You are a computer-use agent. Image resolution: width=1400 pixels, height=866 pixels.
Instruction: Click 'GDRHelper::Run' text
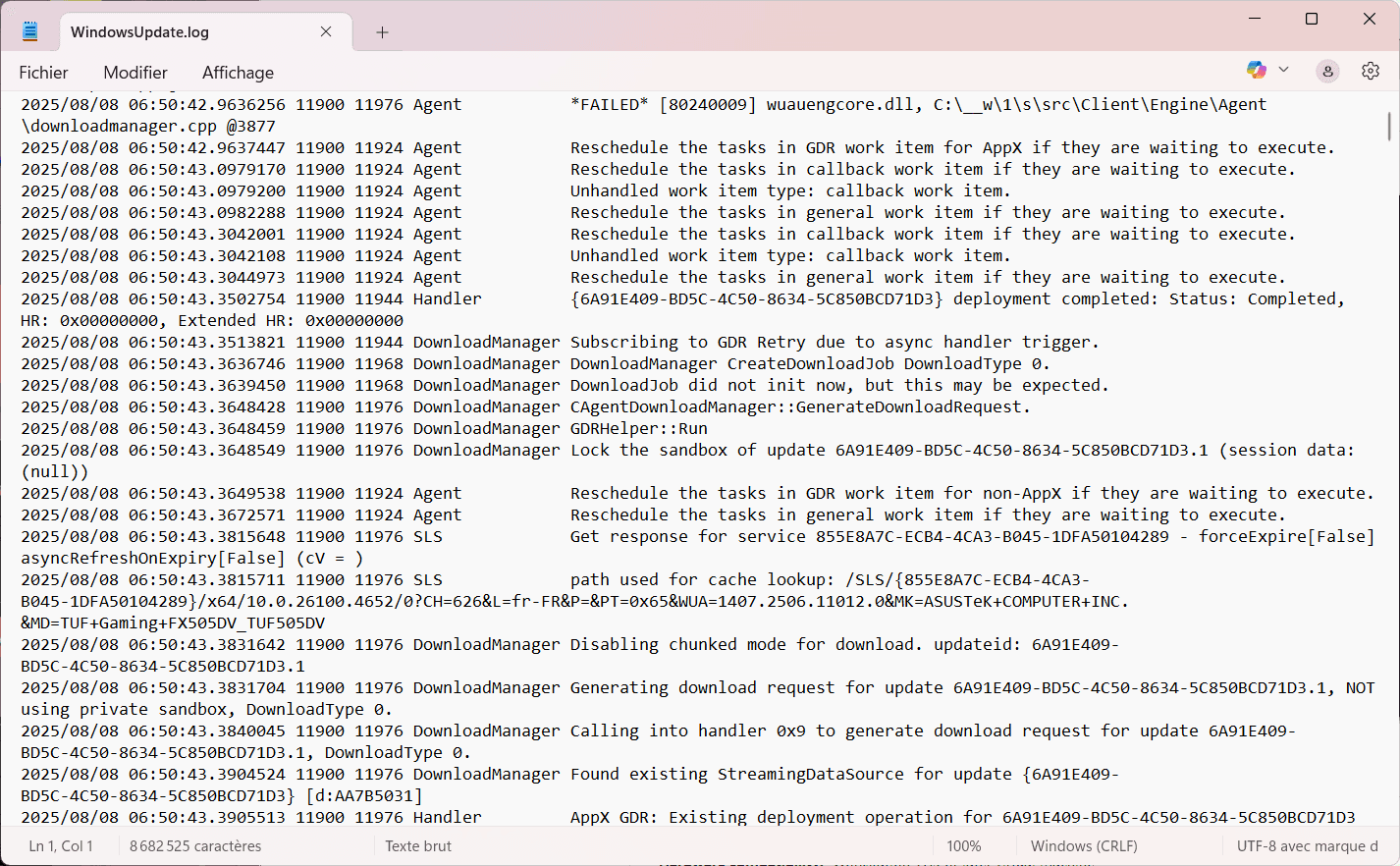pyautogui.click(x=639, y=428)
